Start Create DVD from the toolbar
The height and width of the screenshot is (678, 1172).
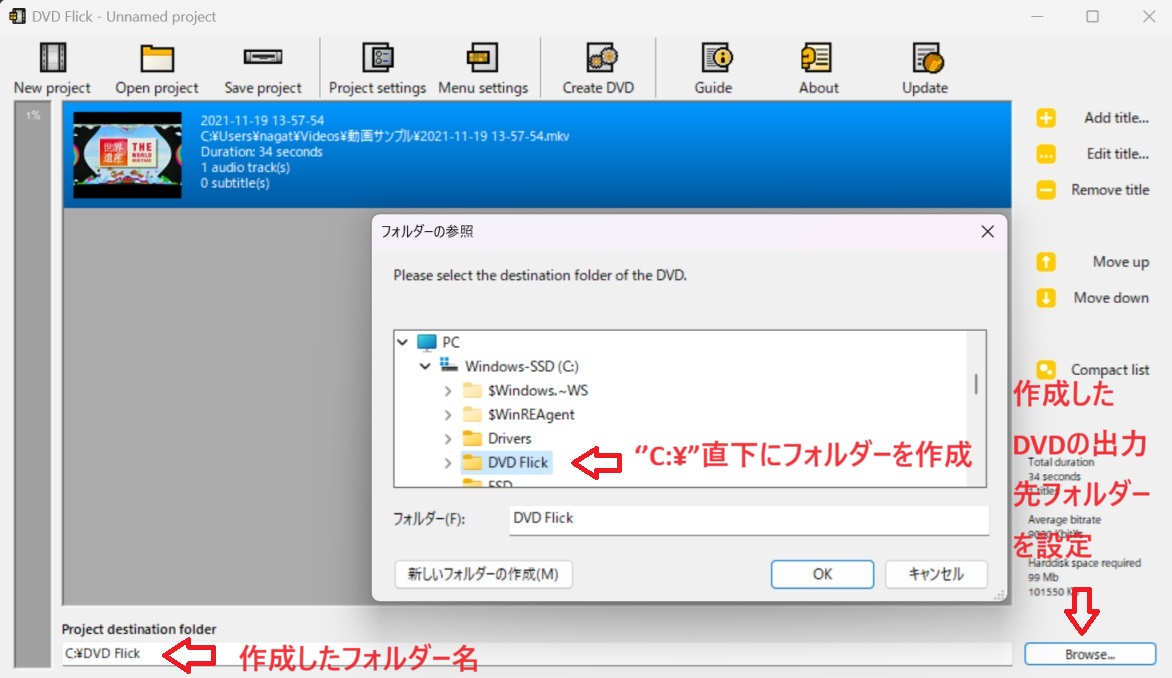[598, 69]
